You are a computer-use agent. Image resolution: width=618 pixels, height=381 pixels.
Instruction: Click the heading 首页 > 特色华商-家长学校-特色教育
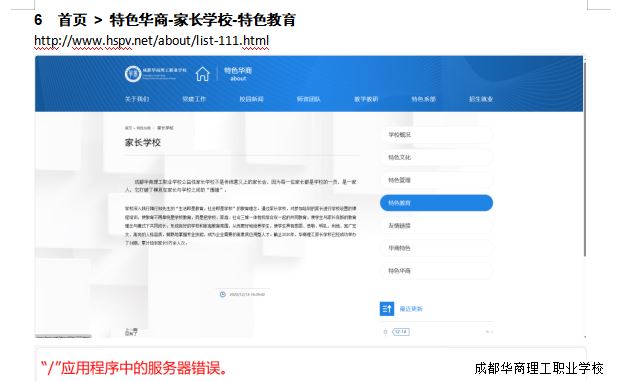[x=165, y=20]
